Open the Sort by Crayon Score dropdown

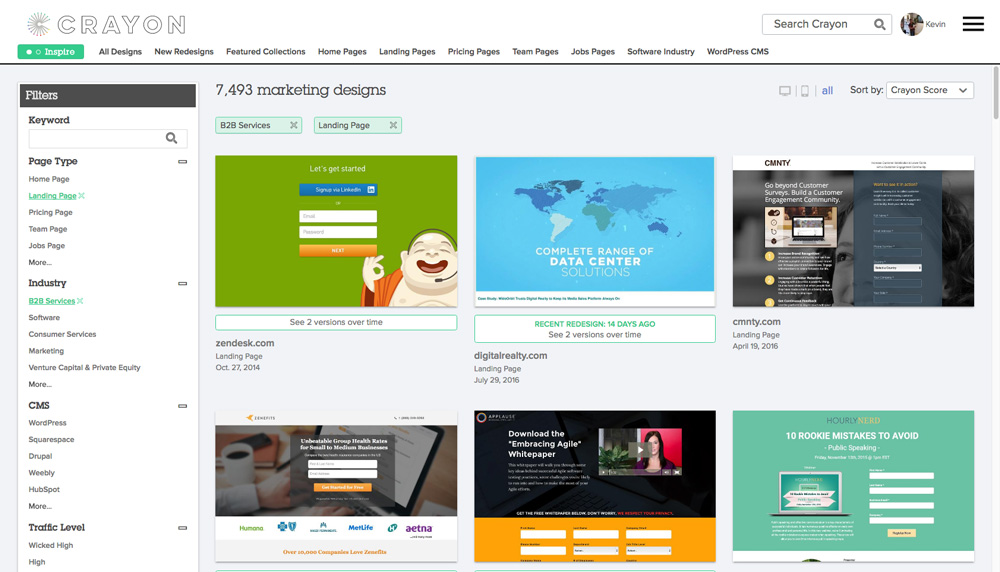pyautogui.click(x=930, y=90)
